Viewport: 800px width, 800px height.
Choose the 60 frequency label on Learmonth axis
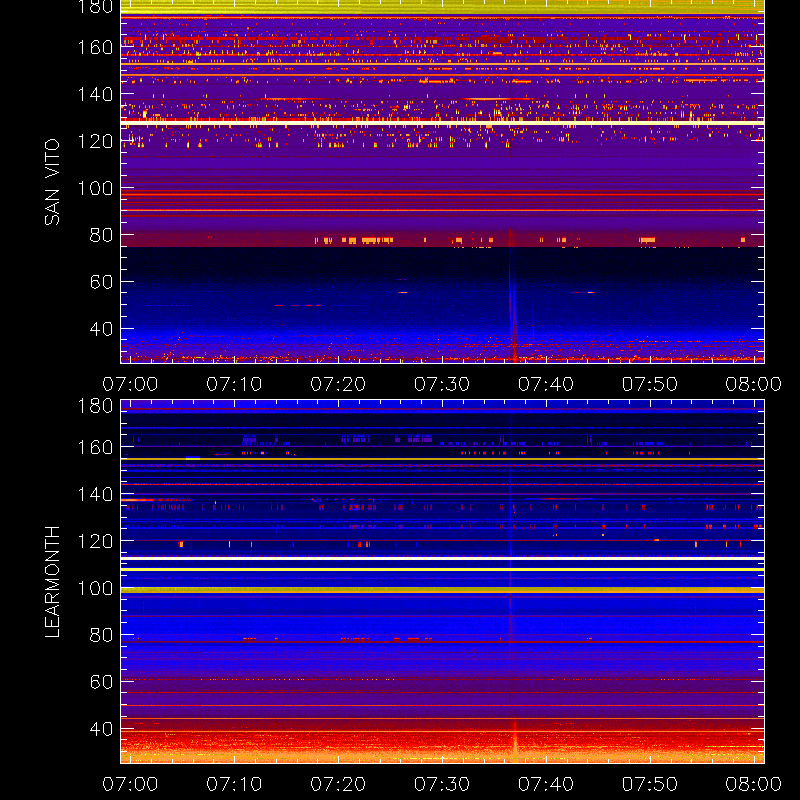tap(101, 682)
